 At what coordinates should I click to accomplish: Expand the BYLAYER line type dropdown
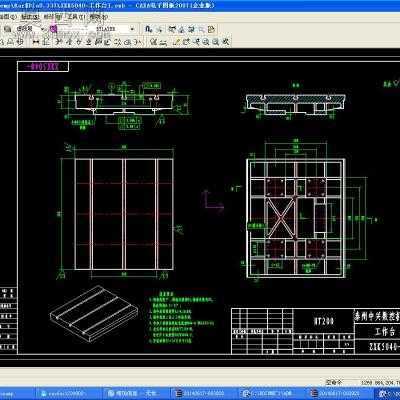pyautogui.click(x=132, y=29)
